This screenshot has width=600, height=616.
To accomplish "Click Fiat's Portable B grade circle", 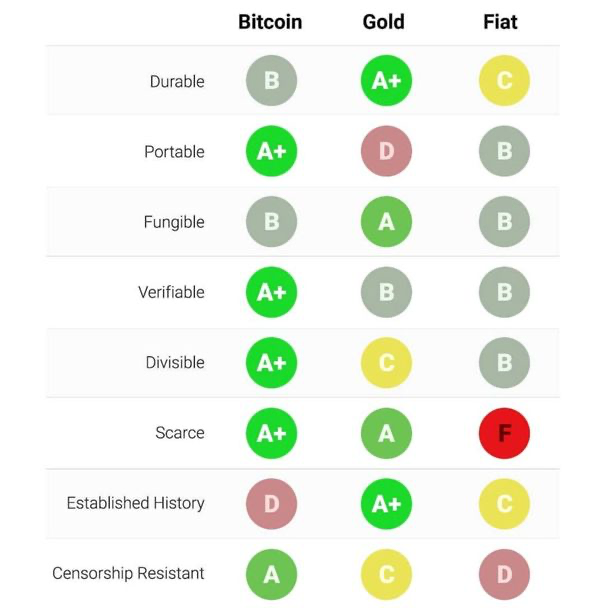I will [x=504, y=151].
